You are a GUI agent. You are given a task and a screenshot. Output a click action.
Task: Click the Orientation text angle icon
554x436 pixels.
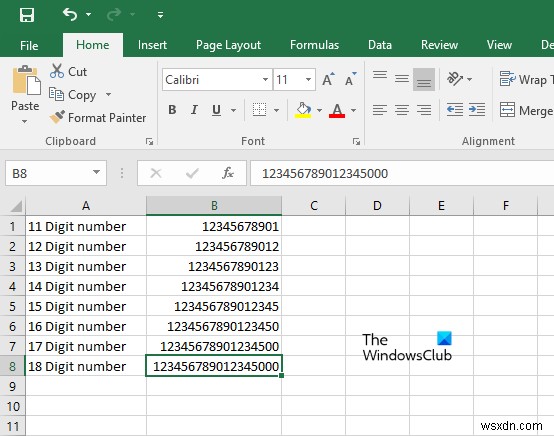pos(455,78)
